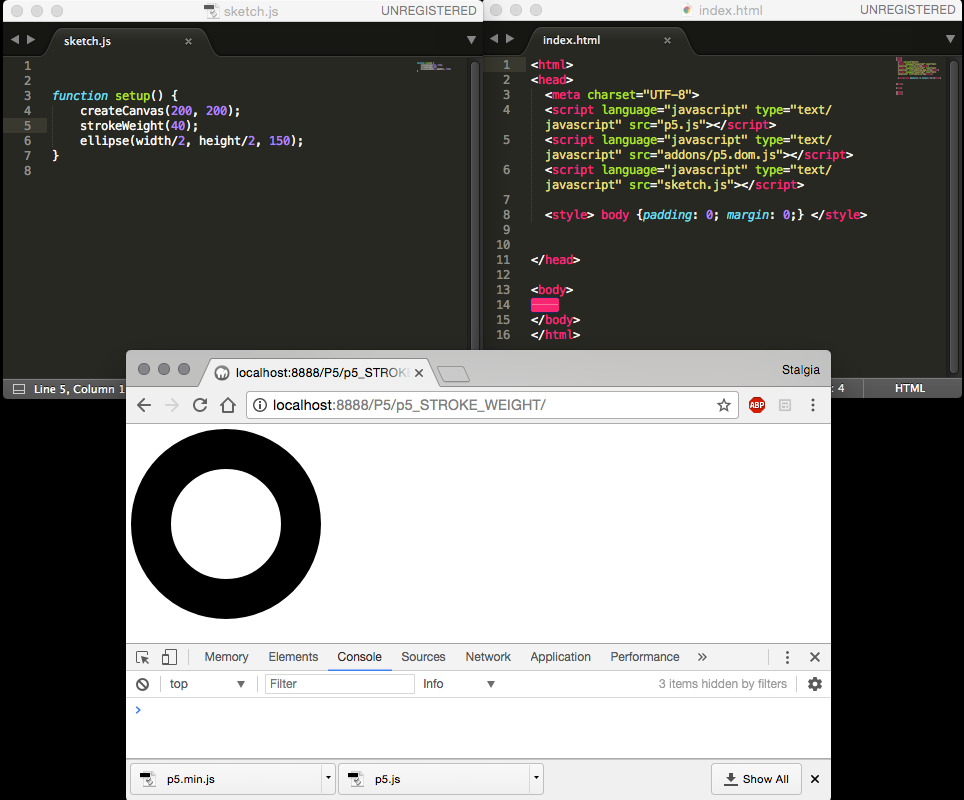This screenshot has width=964, height=800.
Task: Select the index.html editor tab
Action: (x=571, y=41)
